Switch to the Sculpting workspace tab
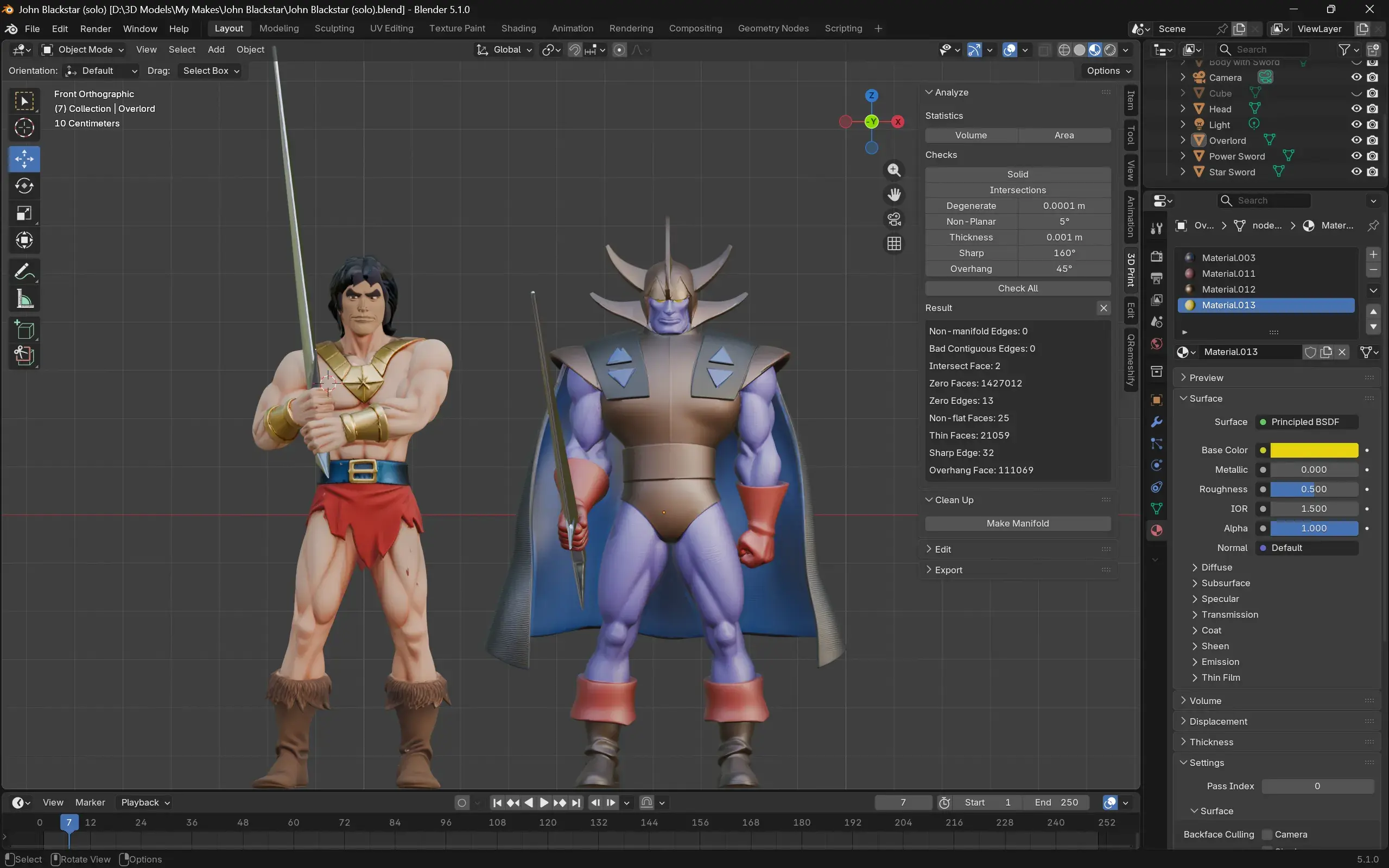This screenshot has height=868, width=1389. click(334, 29)
